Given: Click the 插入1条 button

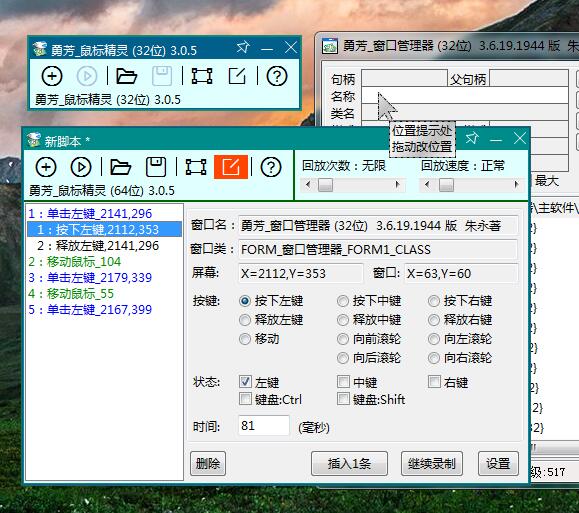Looking at the screenshot, I should pos(349,464).
